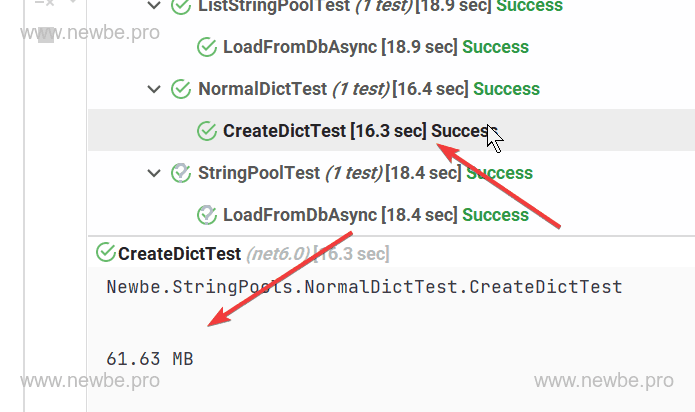Viewport: 695px width, 412px height.
Task: Click success icon of LoadFromDbAsync 18.9 sec
Action: pyautogui.click(x=207, y=47)
